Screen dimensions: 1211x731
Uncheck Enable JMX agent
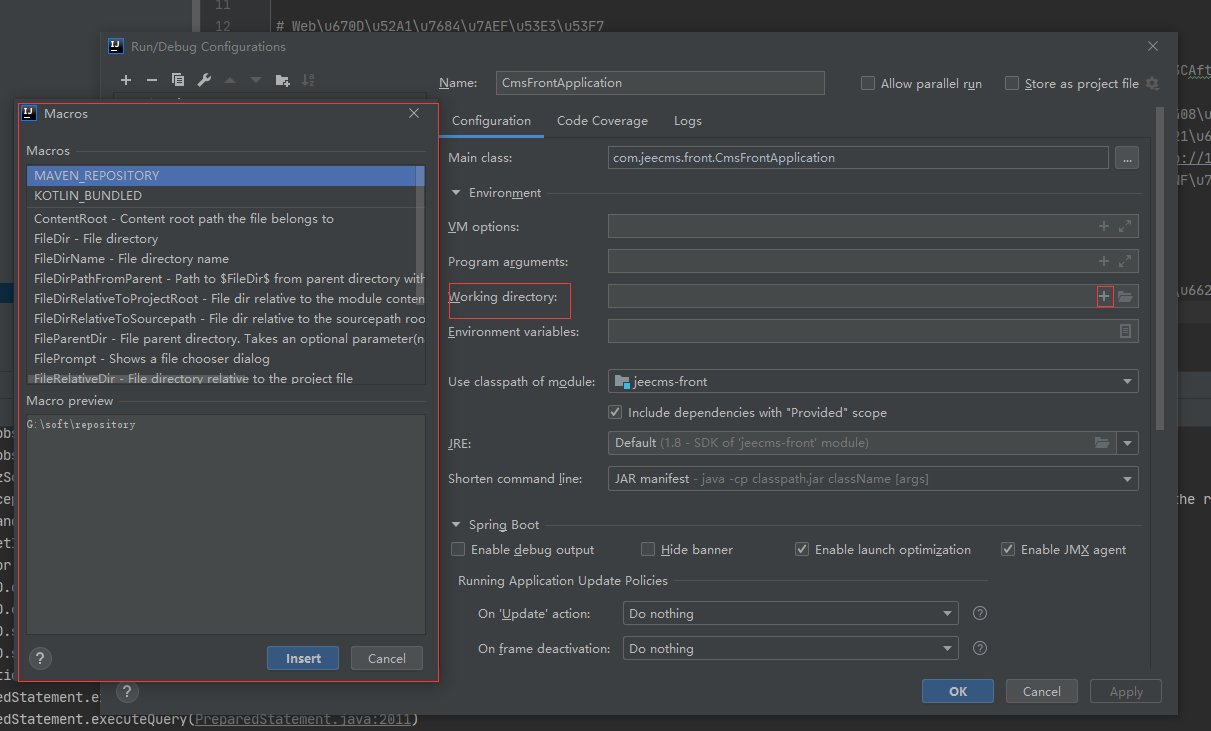coord(1008,549)
